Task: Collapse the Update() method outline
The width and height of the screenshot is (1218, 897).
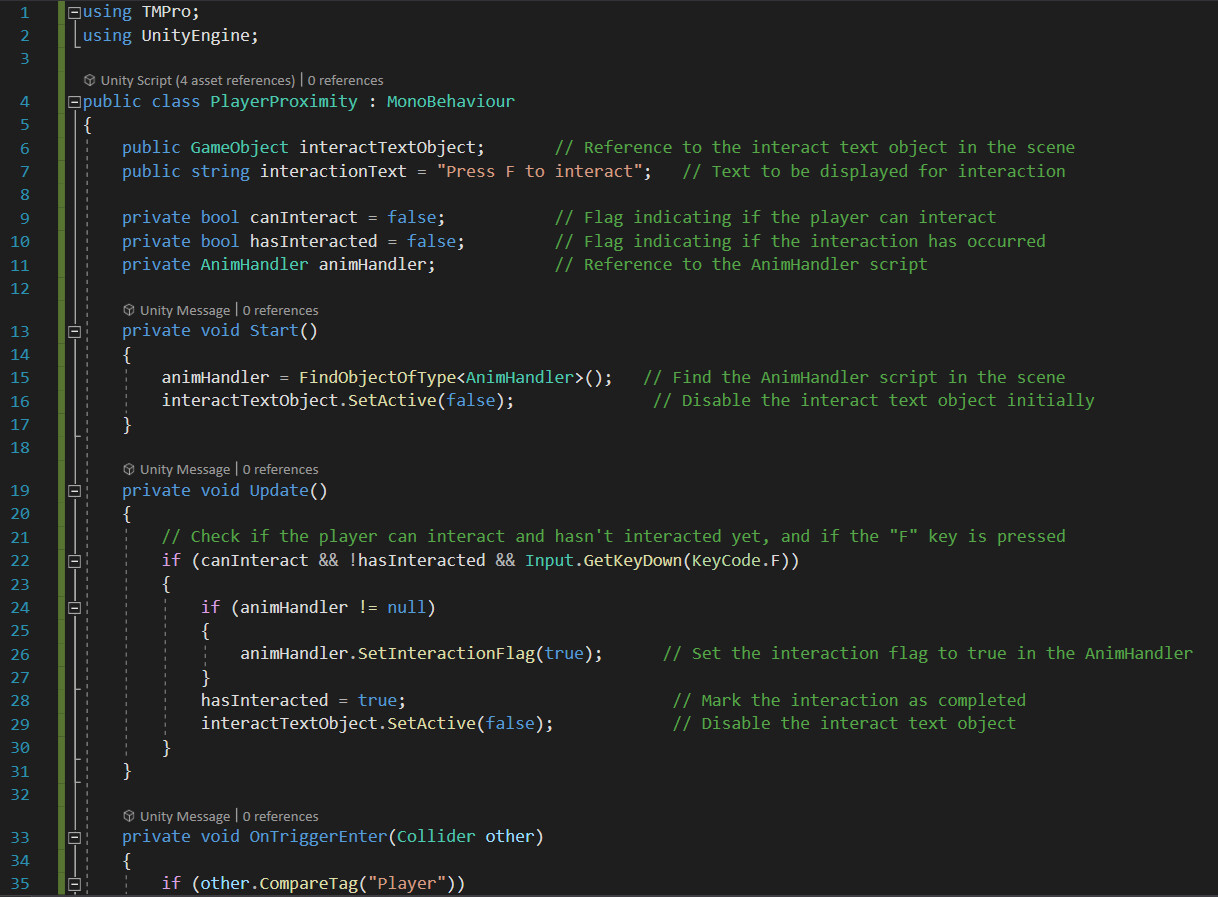Action: point(73,491)
